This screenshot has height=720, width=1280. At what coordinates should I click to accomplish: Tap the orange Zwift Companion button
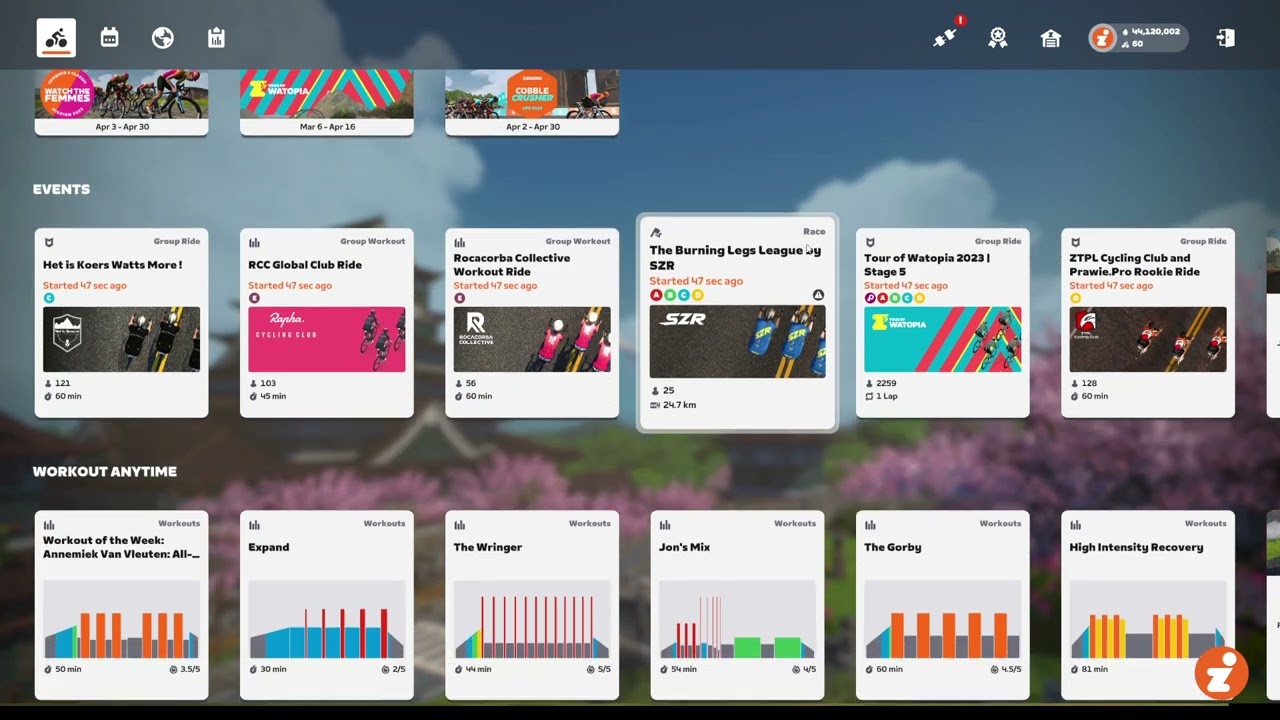pos(1221,671)
